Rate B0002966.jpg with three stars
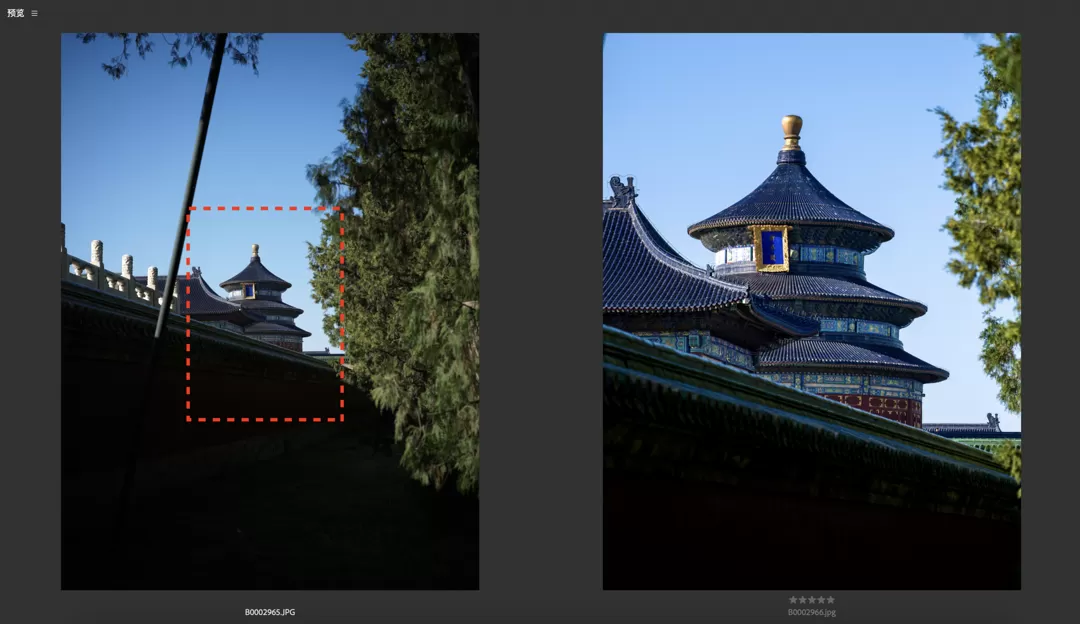Viewport: 1080px width, 624px height. click(x=811, y=600)
